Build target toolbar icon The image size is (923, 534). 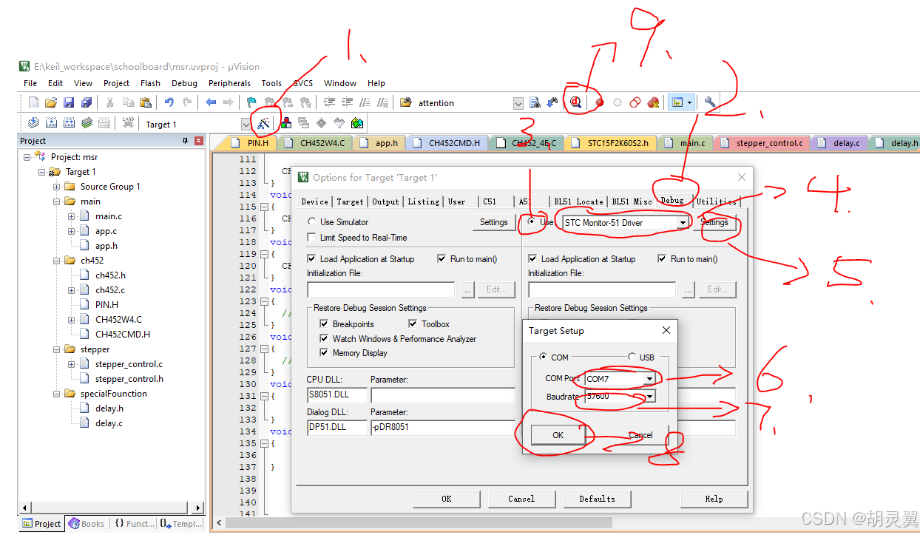click(51, 122)
